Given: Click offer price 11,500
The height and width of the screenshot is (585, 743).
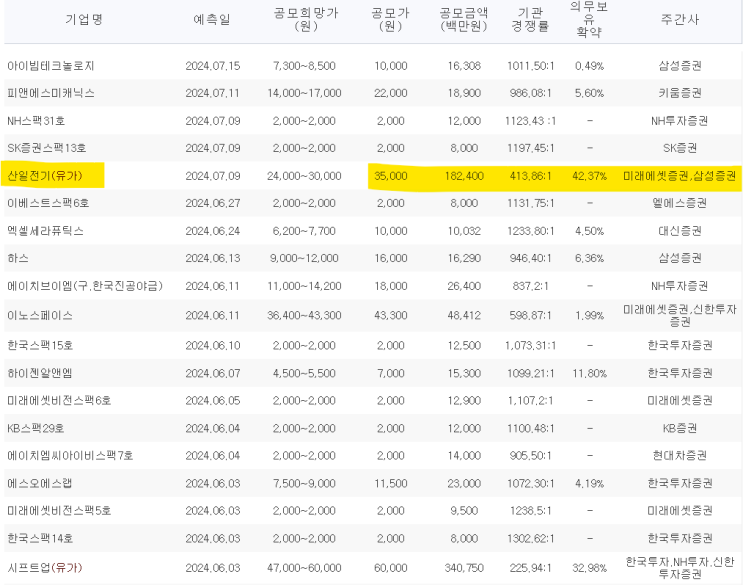Looking at the screenshot, I should 390,483.
